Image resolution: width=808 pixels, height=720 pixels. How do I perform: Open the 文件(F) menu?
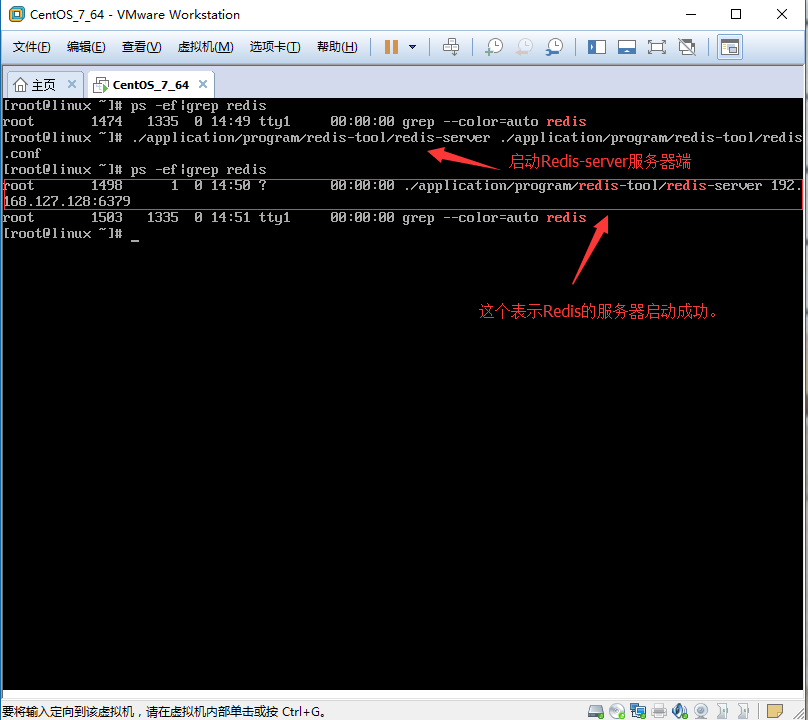[31, 47]
